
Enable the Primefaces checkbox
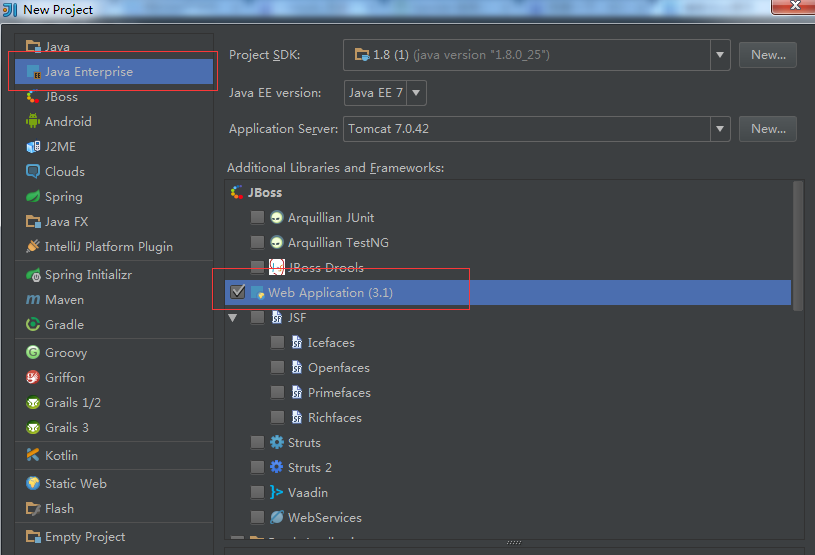point(278,392)
